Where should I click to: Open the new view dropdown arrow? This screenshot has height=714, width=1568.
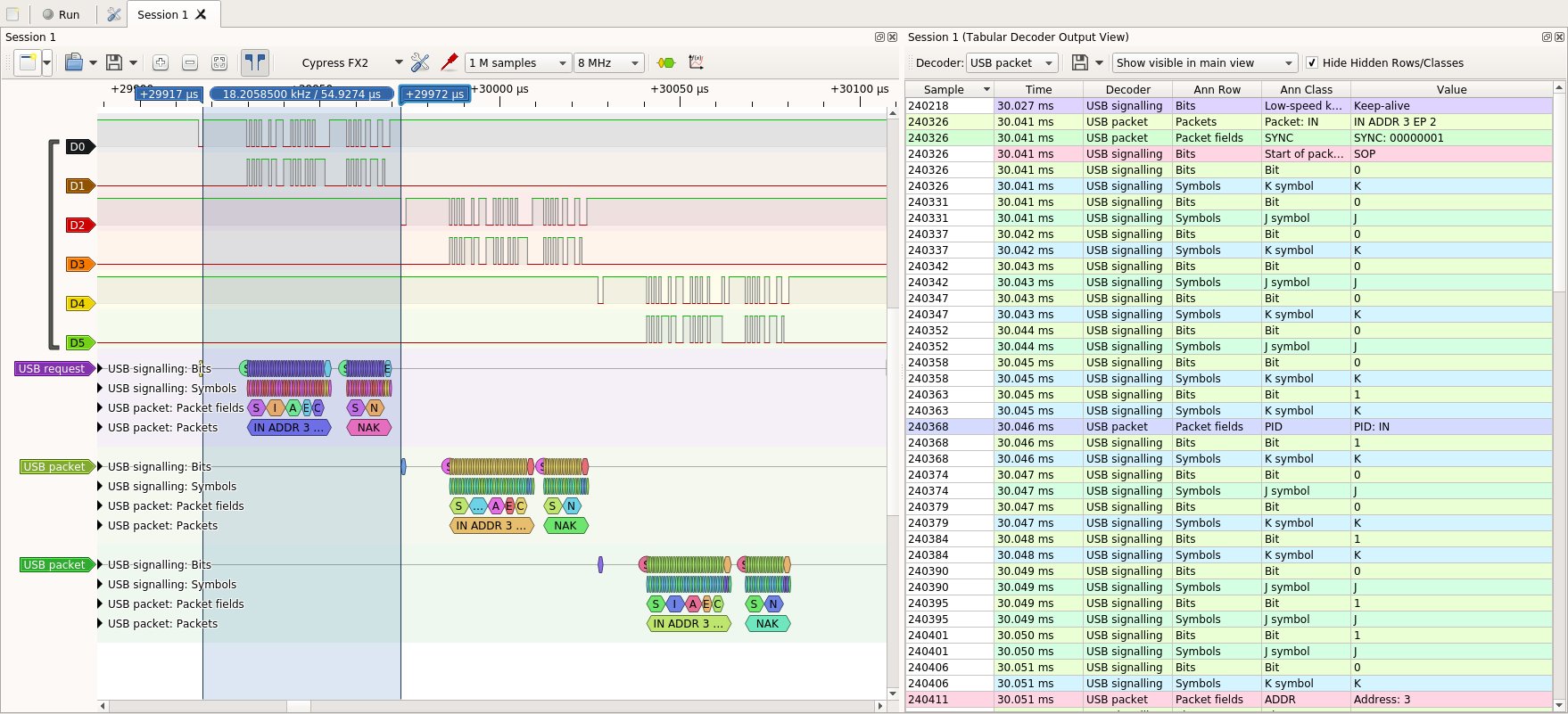tap(46, 62)
